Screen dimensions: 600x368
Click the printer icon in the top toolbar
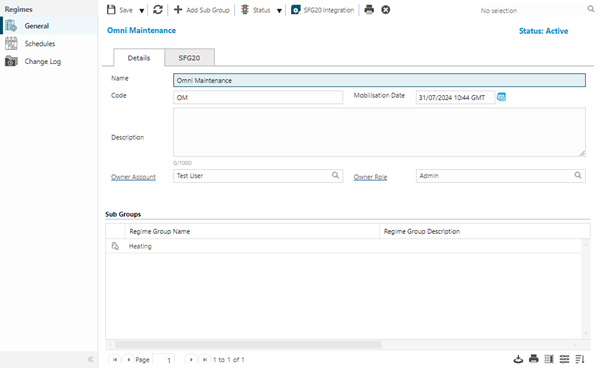(369, 10)
